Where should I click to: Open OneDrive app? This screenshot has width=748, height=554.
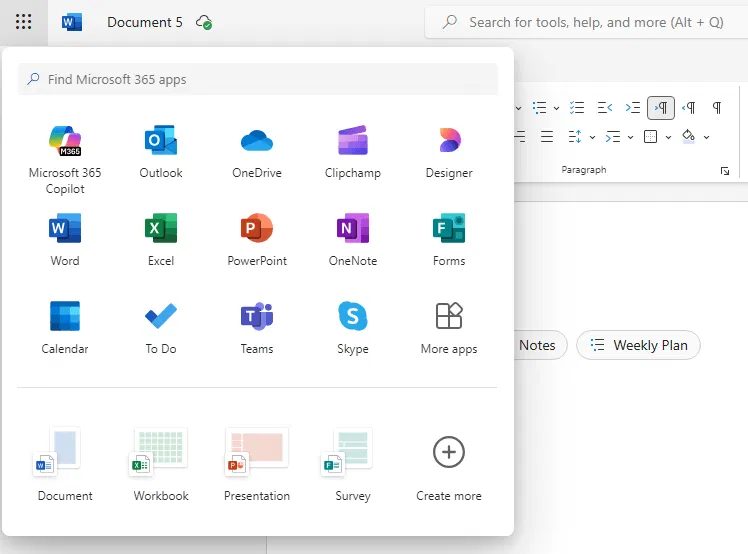tap(257, 152)
